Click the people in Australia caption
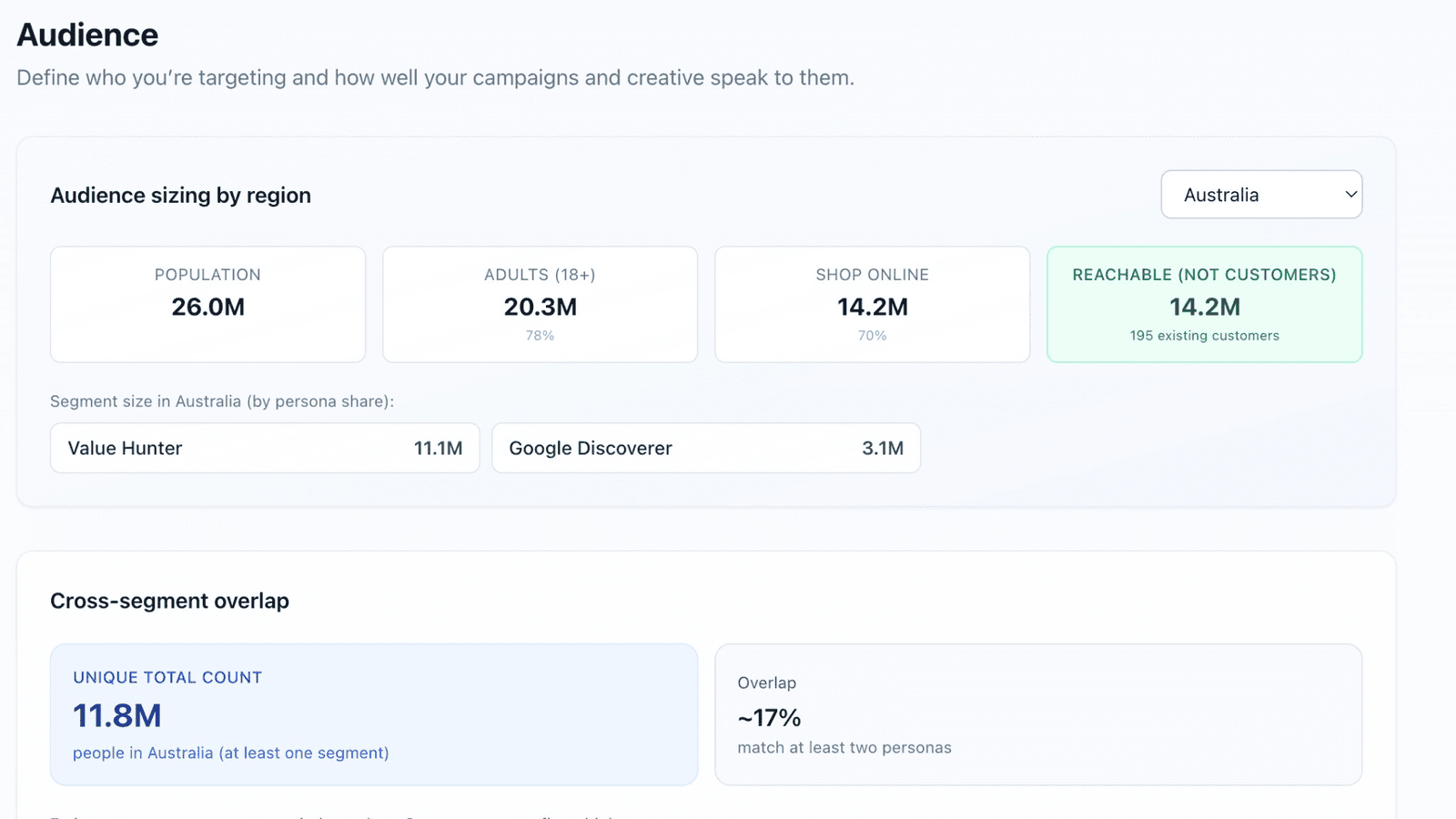The height and width of the screenshot is (819, 1456). [x=231, y=753]
